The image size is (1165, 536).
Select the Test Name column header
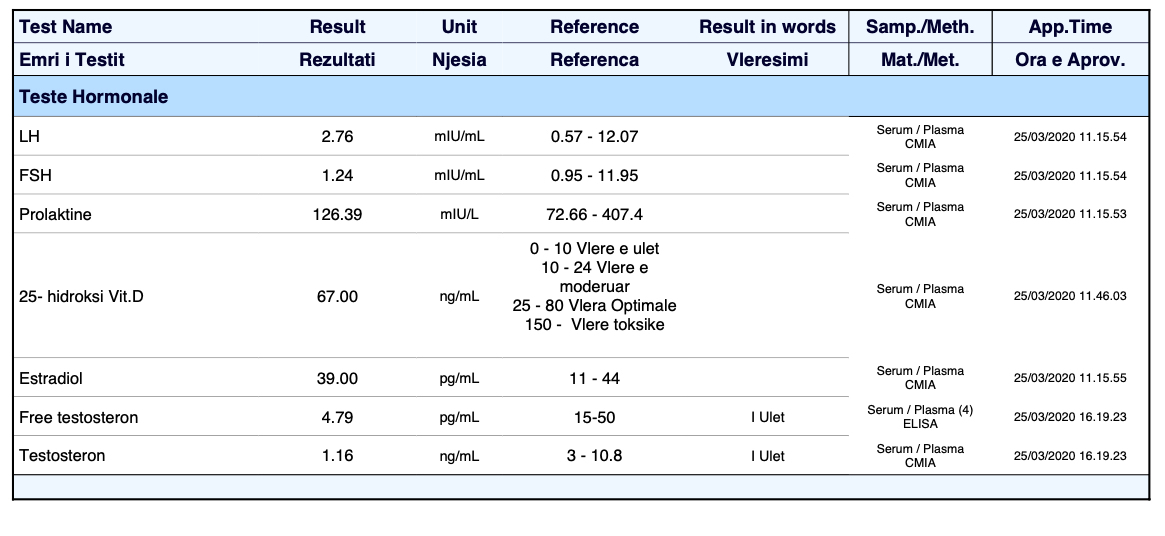click(x=66, y=27)
